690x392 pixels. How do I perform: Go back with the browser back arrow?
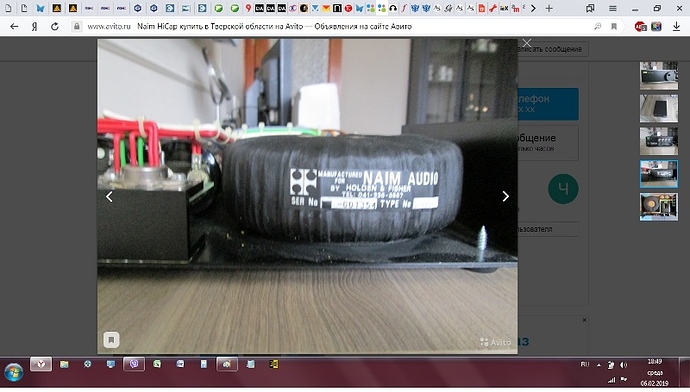coord(14,26)
